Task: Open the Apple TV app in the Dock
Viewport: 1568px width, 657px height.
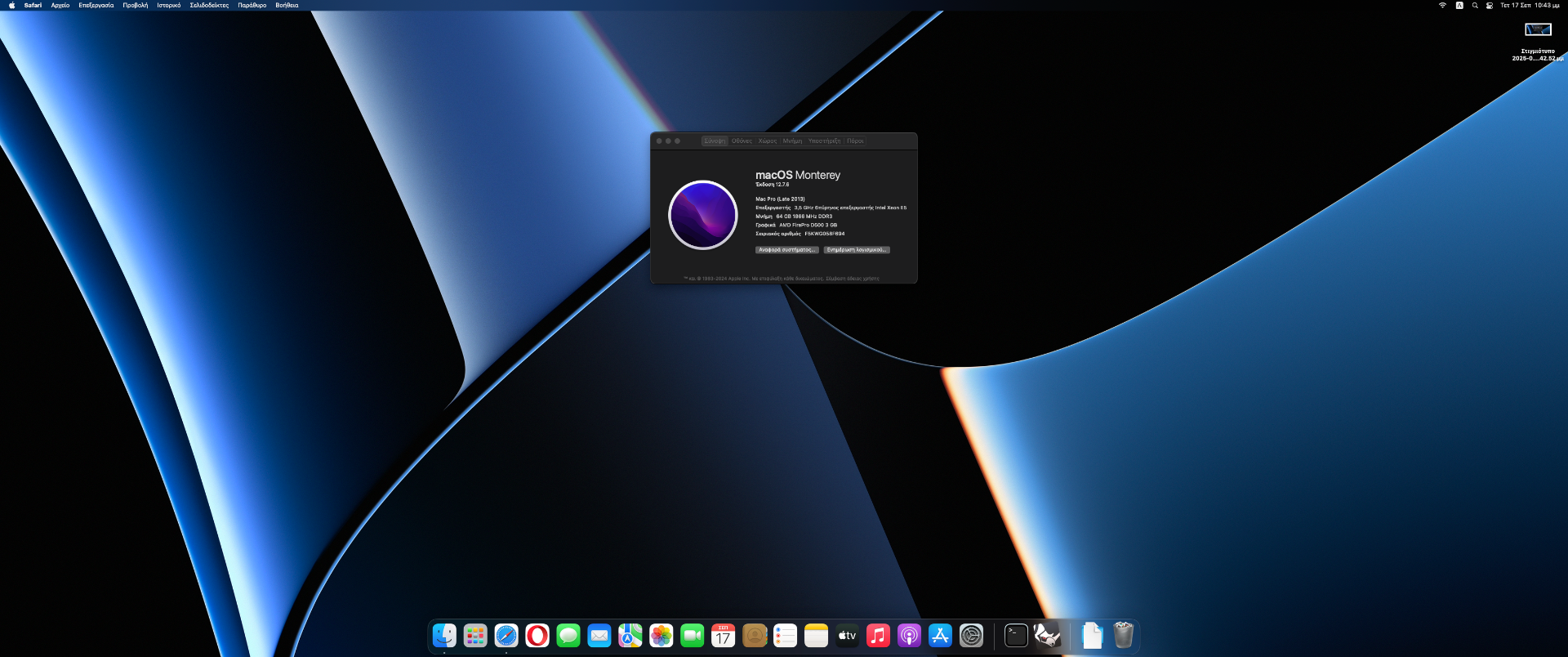Action: click(848, 636)
